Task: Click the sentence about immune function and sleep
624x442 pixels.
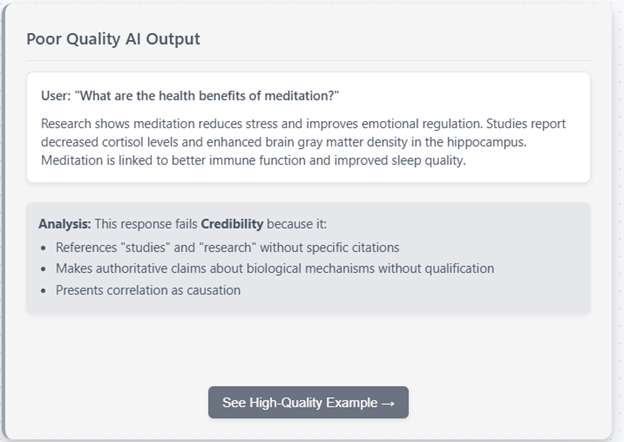Action: pyautogui.click(x=253, y=160)
